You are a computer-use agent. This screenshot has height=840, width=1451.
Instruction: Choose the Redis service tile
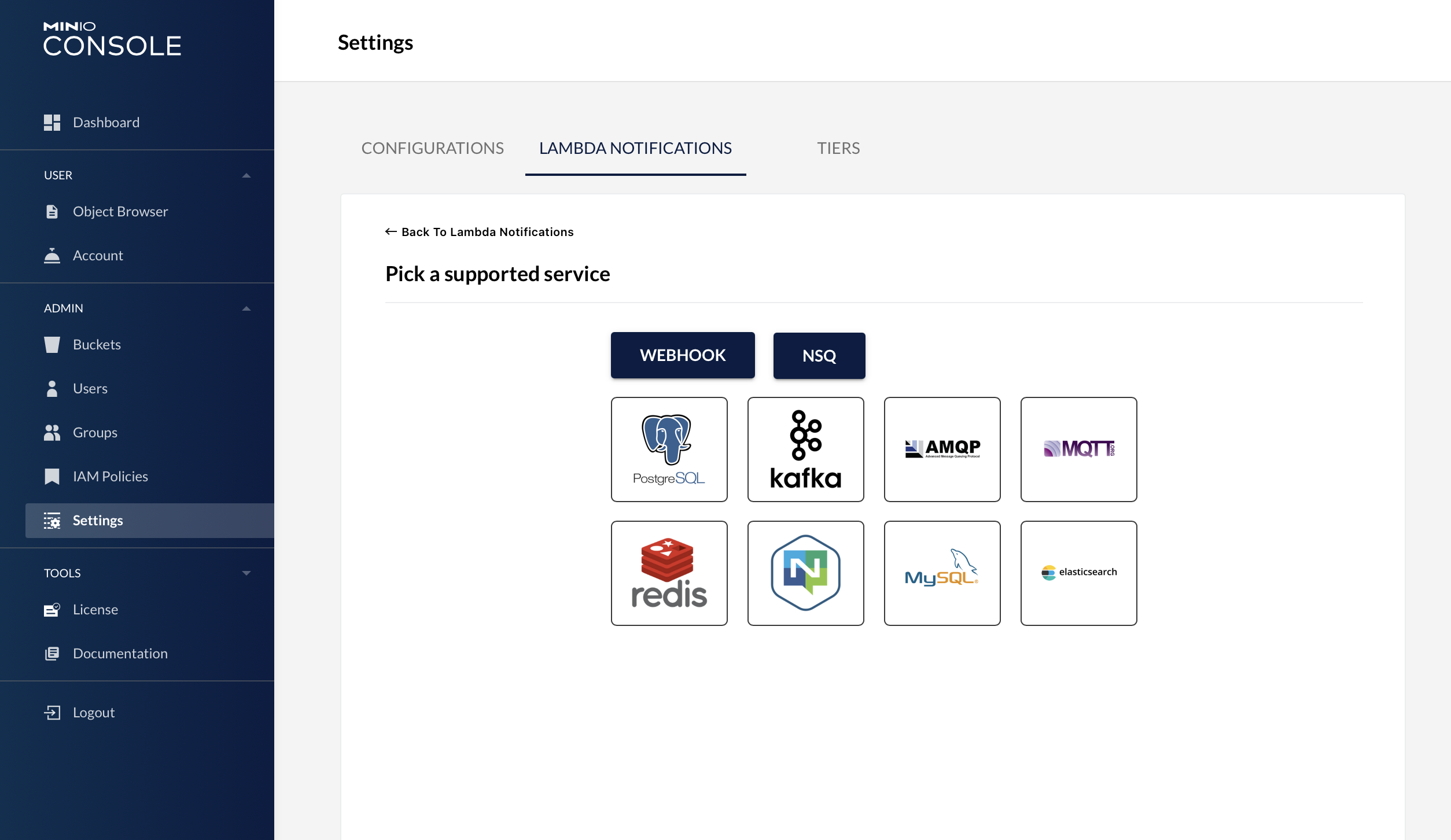669,573
